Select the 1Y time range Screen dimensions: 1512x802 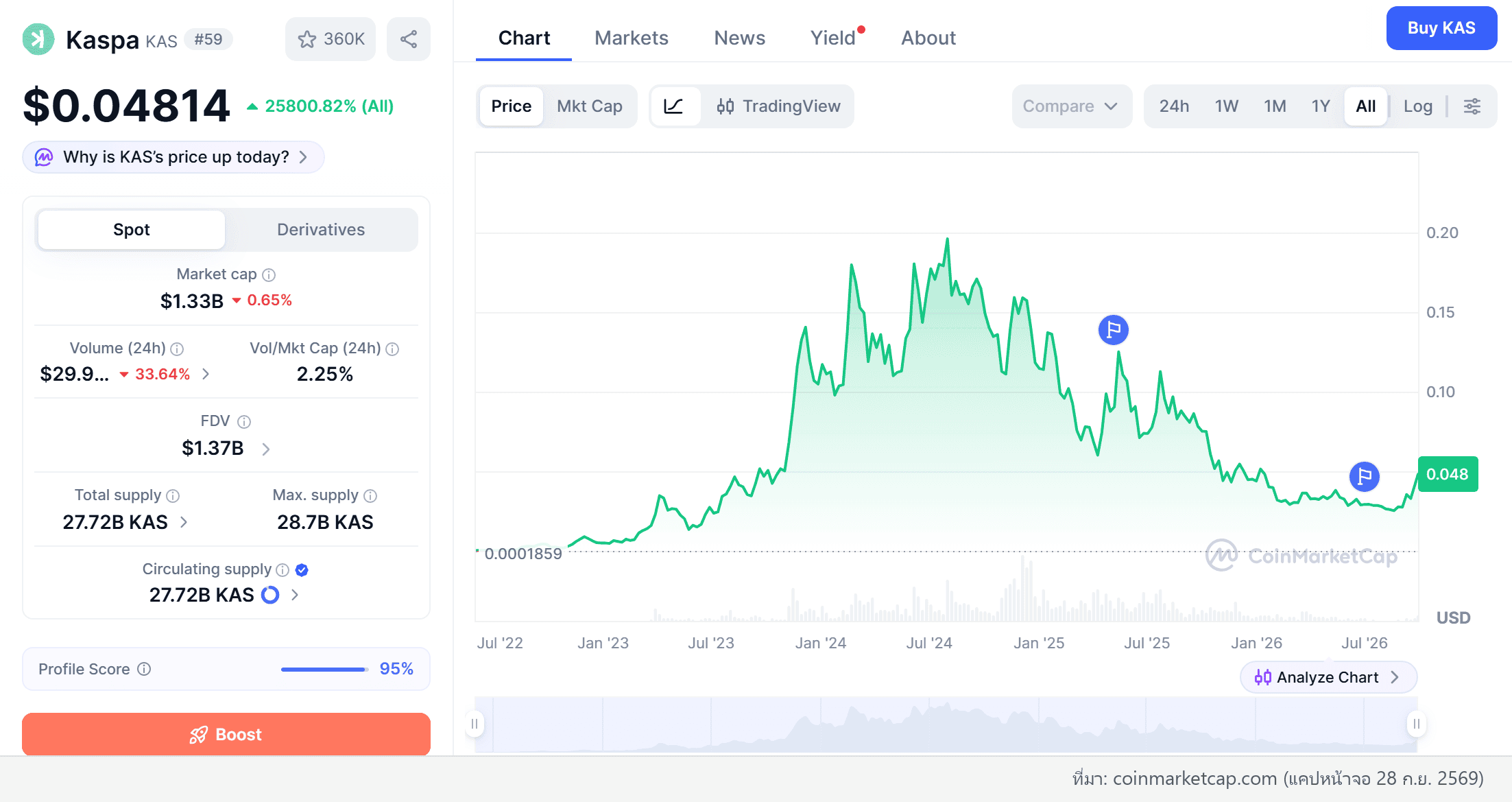[x=1321, y=106]
